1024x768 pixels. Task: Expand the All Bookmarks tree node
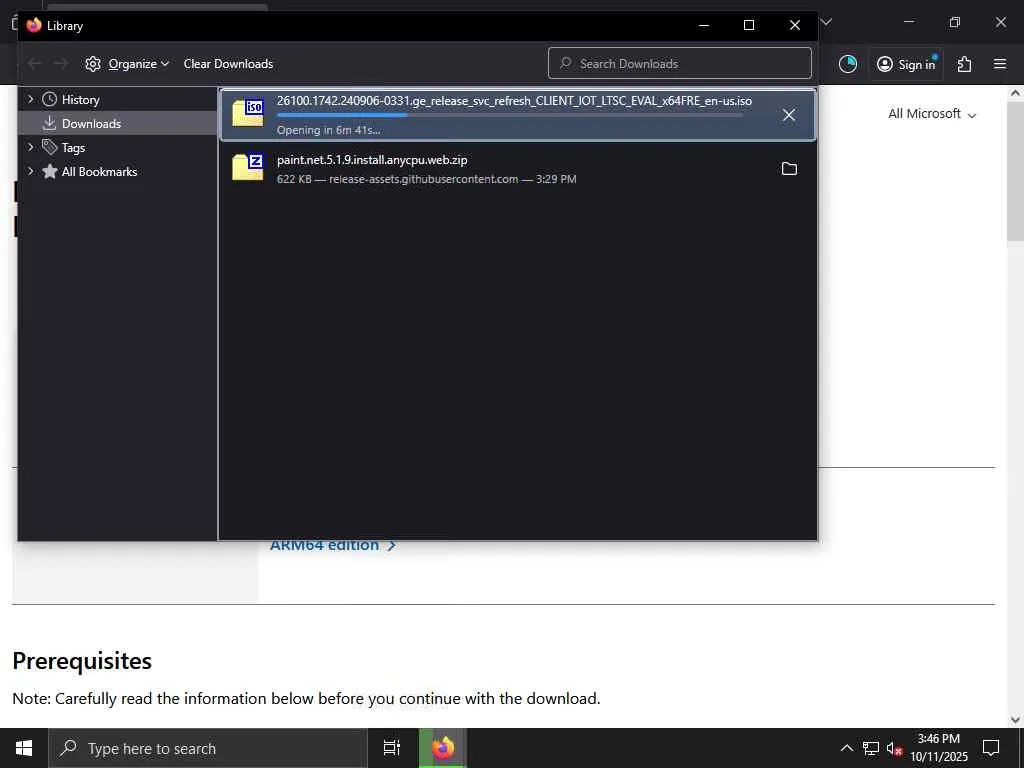point(30,171)
